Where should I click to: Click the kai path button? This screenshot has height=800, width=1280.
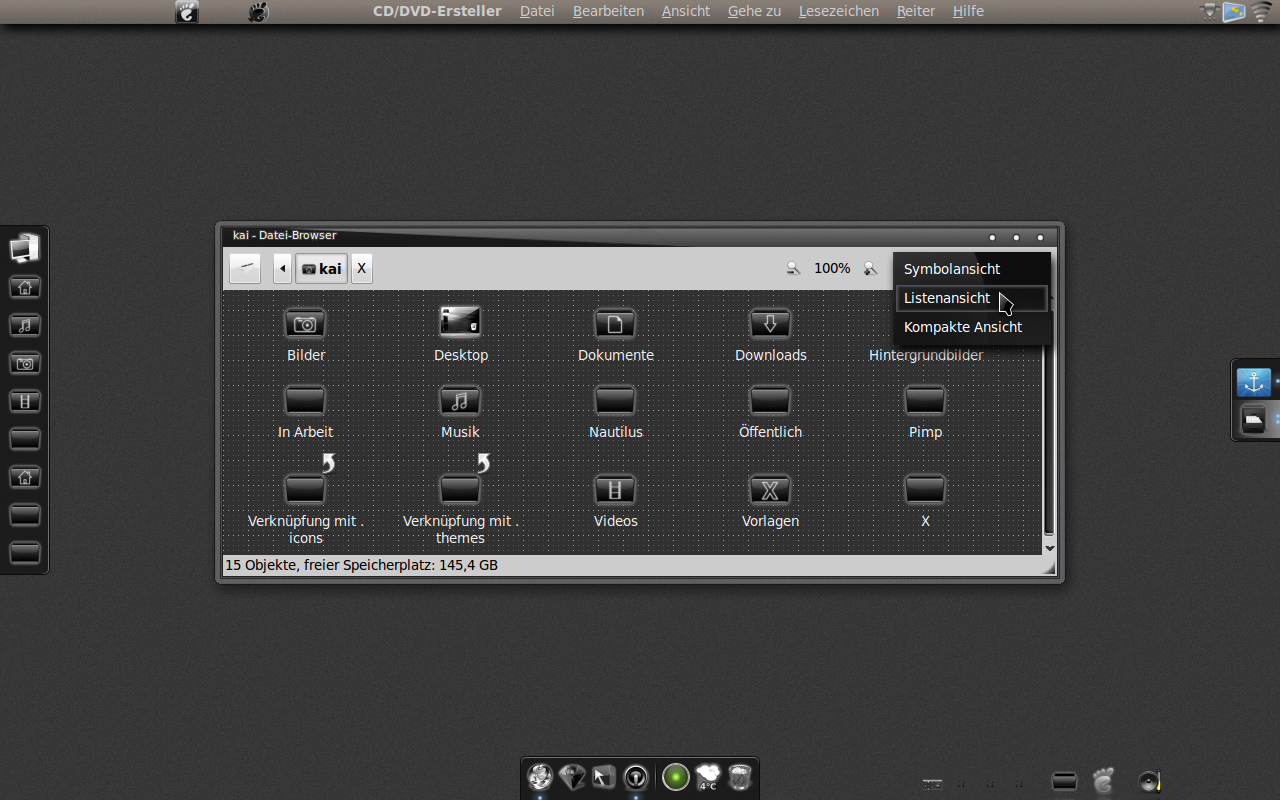point(321,268)
